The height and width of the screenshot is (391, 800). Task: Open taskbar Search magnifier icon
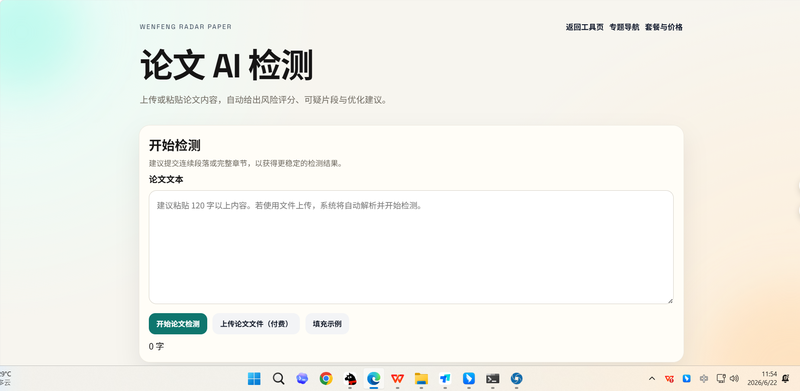tap(278, 378)
